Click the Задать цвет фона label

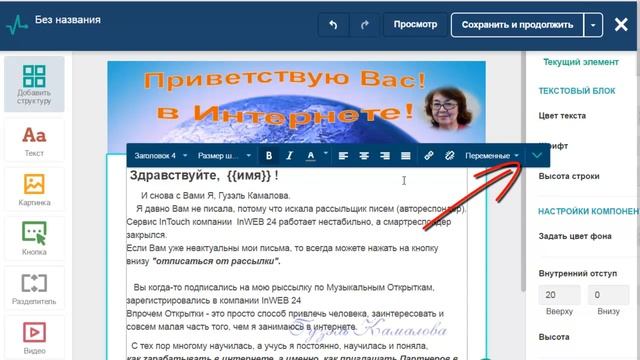(x=575, y=236)
